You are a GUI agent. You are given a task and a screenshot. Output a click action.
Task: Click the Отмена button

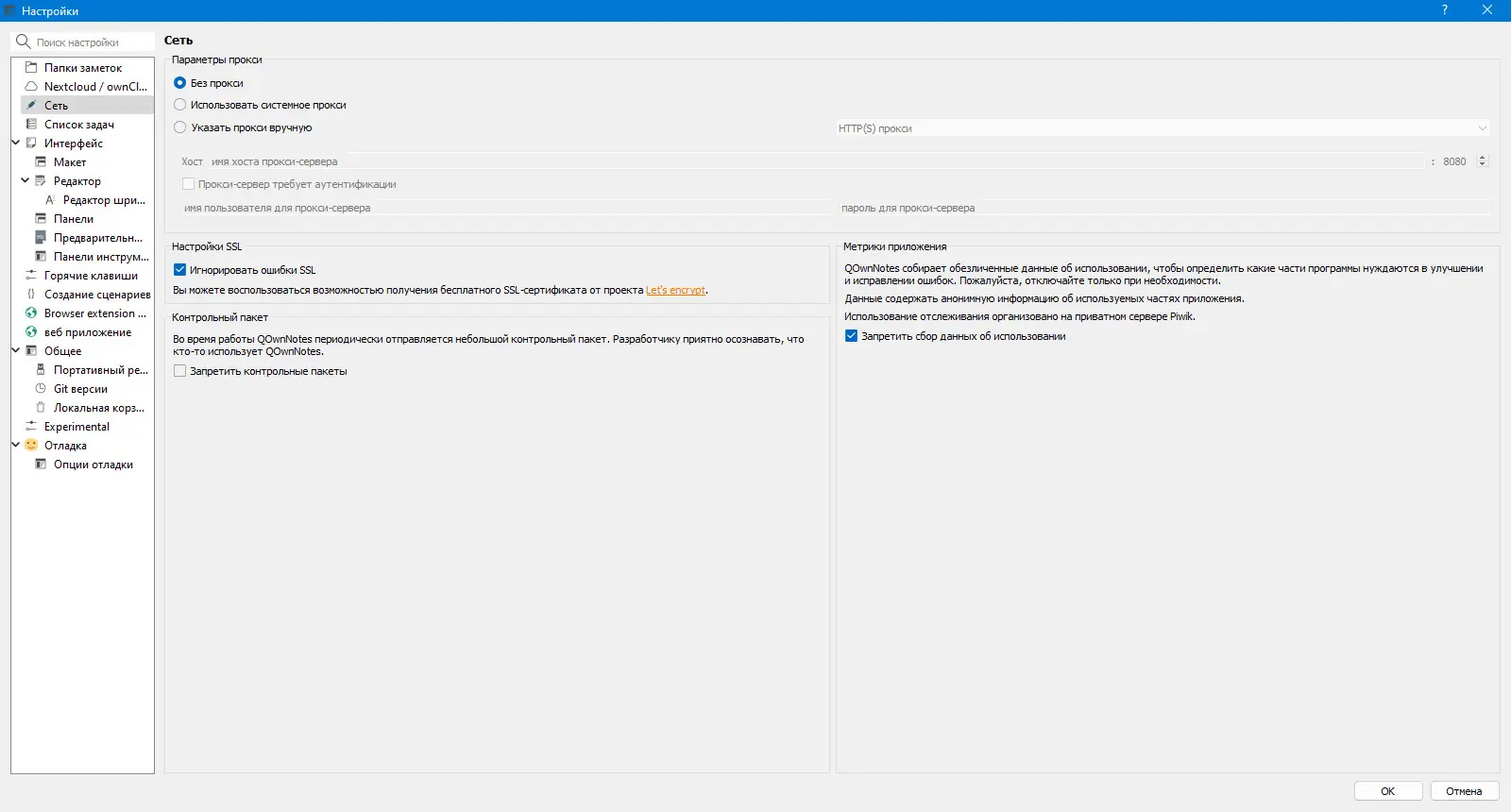coord(1464,791)
